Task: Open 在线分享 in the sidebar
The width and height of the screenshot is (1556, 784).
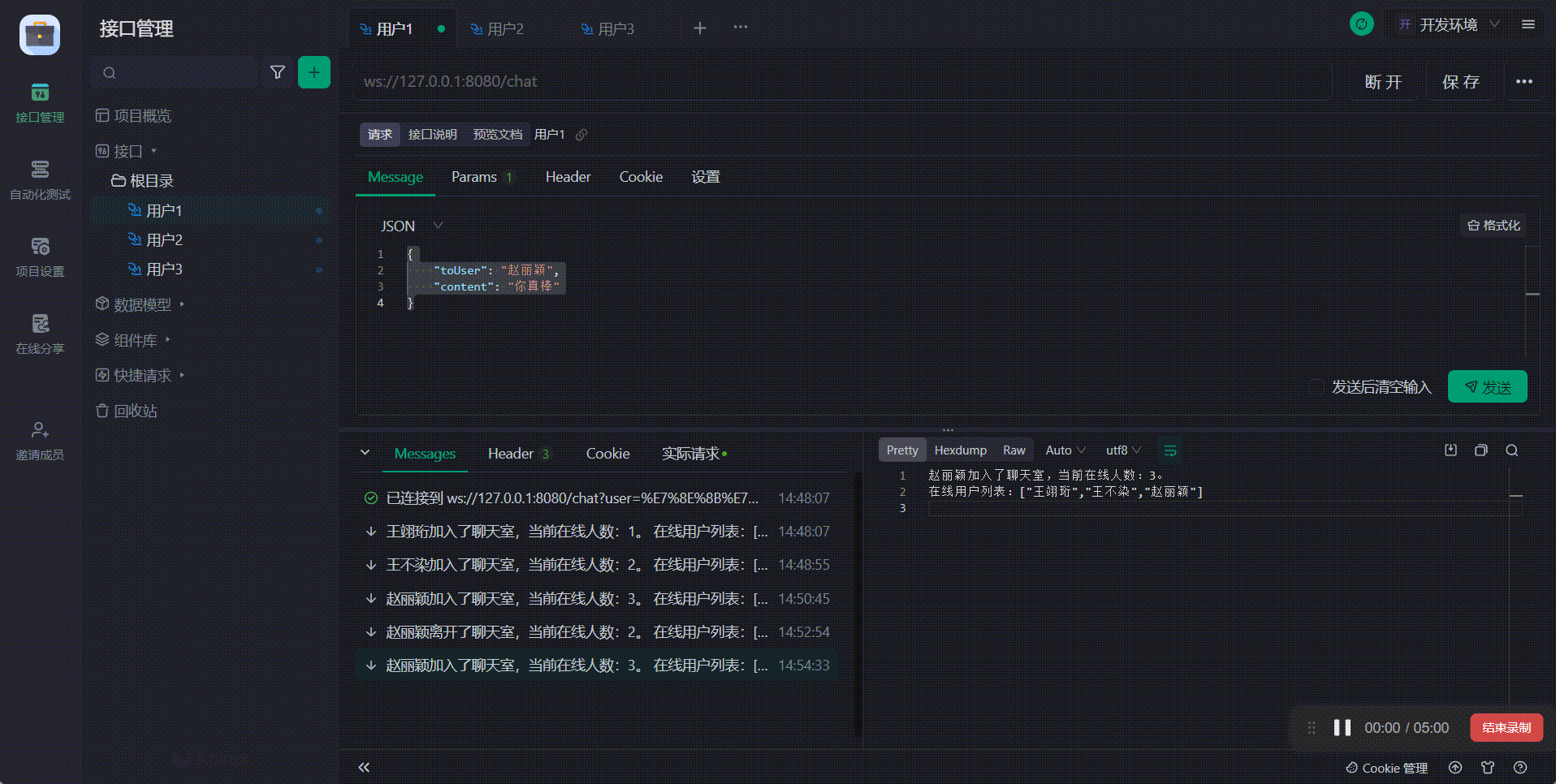Action: tap(40, 334)
